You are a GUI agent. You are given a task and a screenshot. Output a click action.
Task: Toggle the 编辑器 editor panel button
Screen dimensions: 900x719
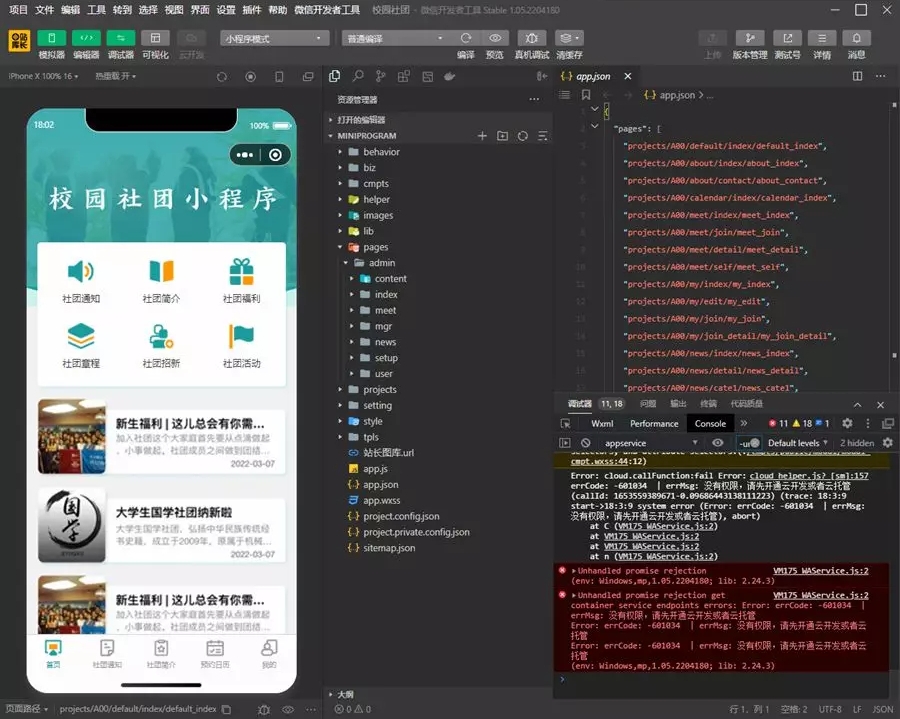(x=86, y=39)
